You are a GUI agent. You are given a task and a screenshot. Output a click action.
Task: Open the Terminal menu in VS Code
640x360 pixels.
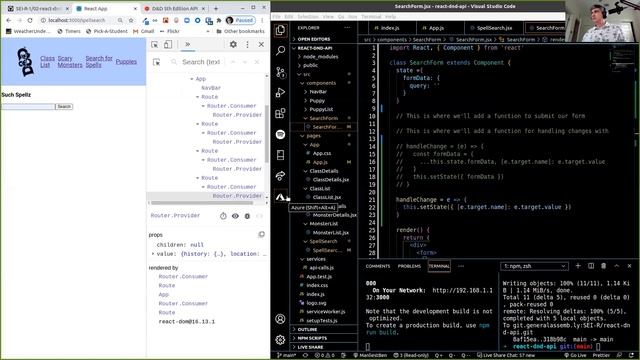[371, 17]
